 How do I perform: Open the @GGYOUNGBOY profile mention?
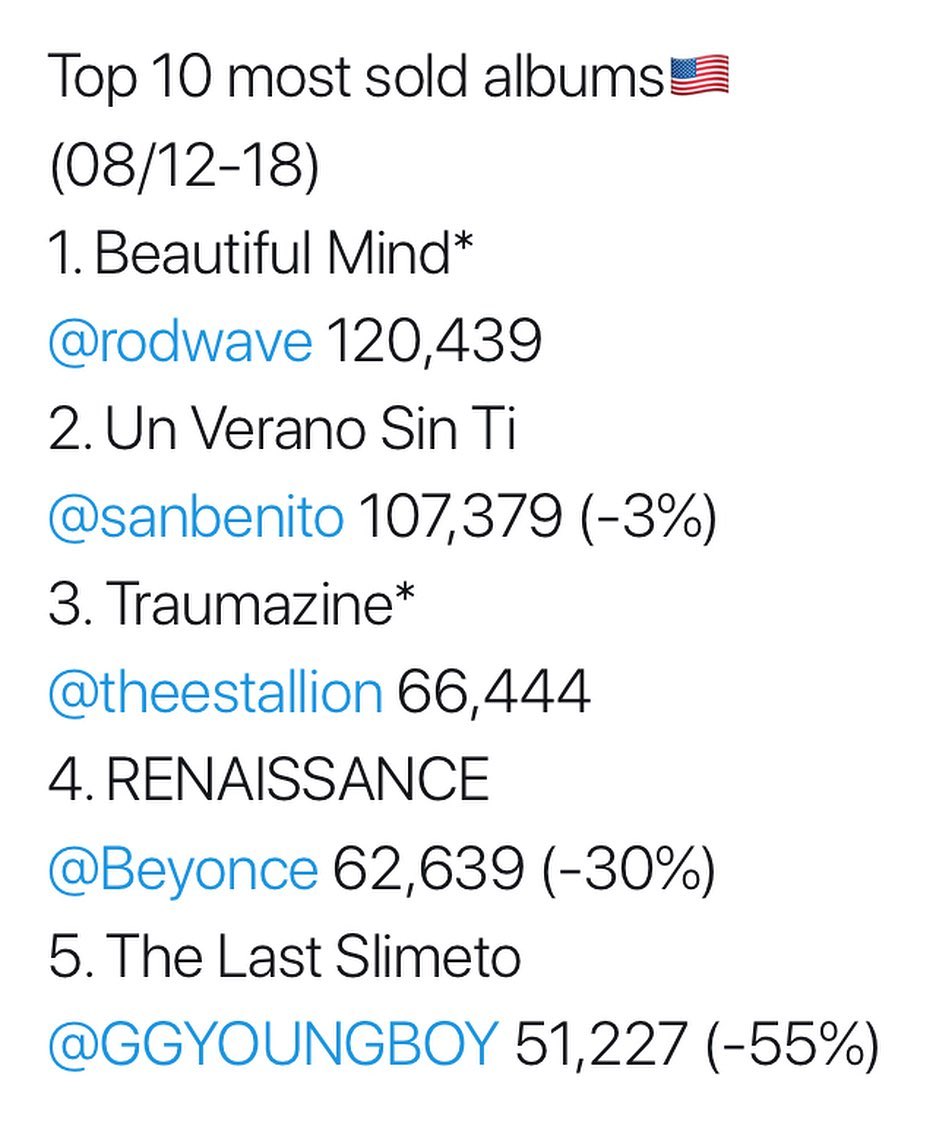point(273,1047)
